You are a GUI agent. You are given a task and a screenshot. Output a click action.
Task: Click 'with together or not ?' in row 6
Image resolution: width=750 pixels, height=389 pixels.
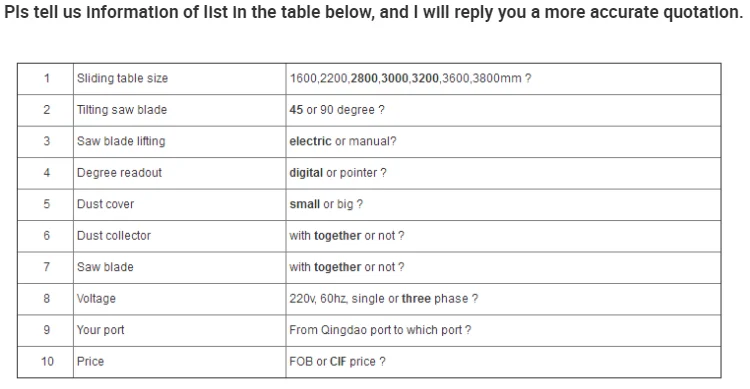click(347, 236)
